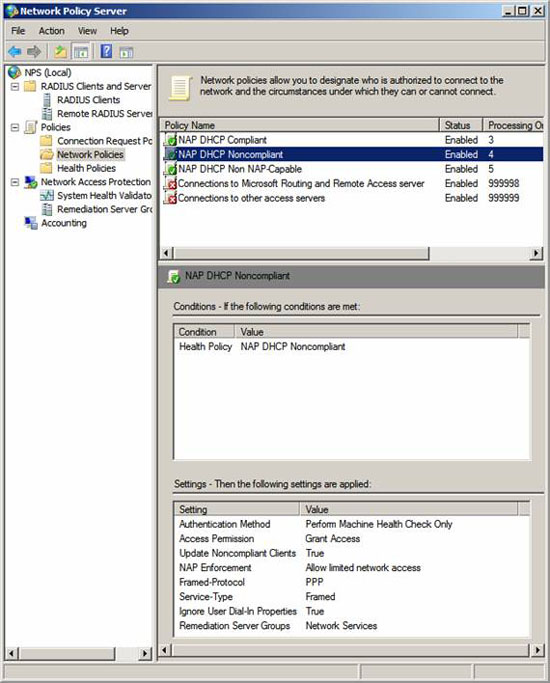This screenshot has width=550, height=683.
Task: Select the Remediation Server Groups setting row
Action: (x=352, y=626)
